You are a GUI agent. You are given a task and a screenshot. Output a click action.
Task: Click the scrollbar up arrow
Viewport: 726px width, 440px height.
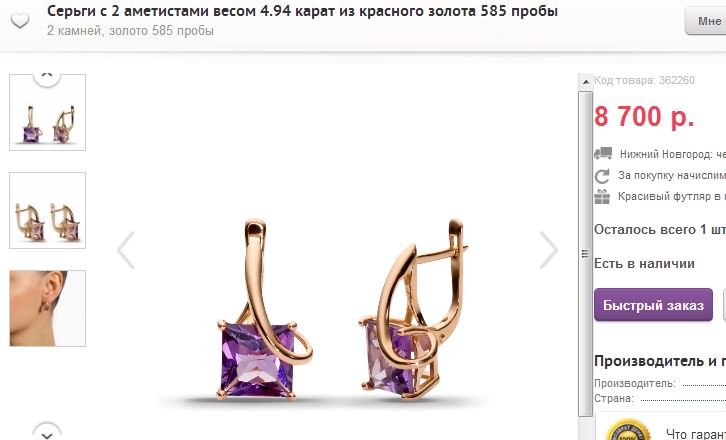586,82
